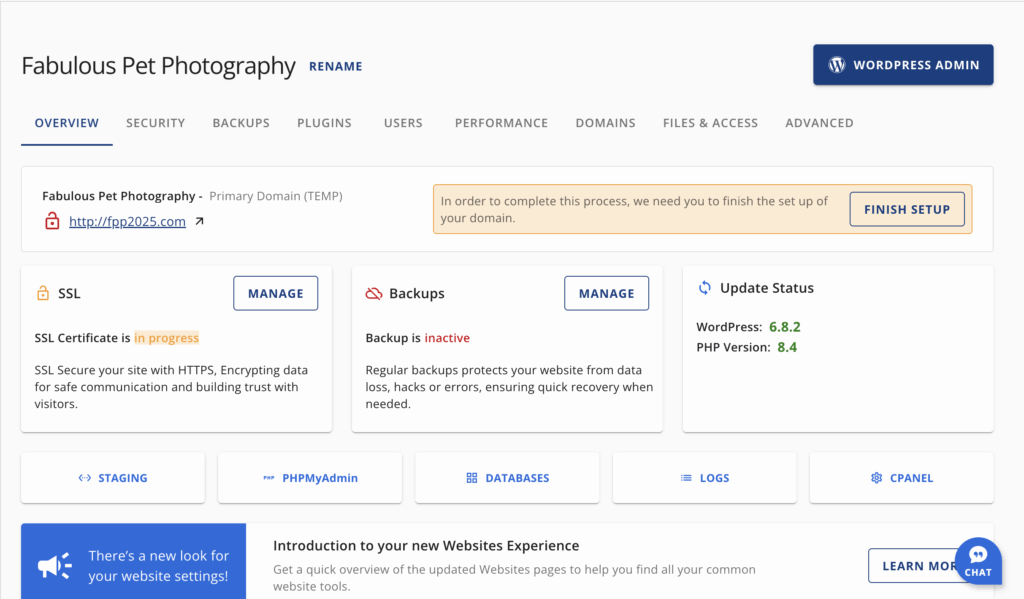Launch PHPMyAdmin shortcut
Image resolution: width=1024 pixels, height=599 pixels.
coord(310,478)
